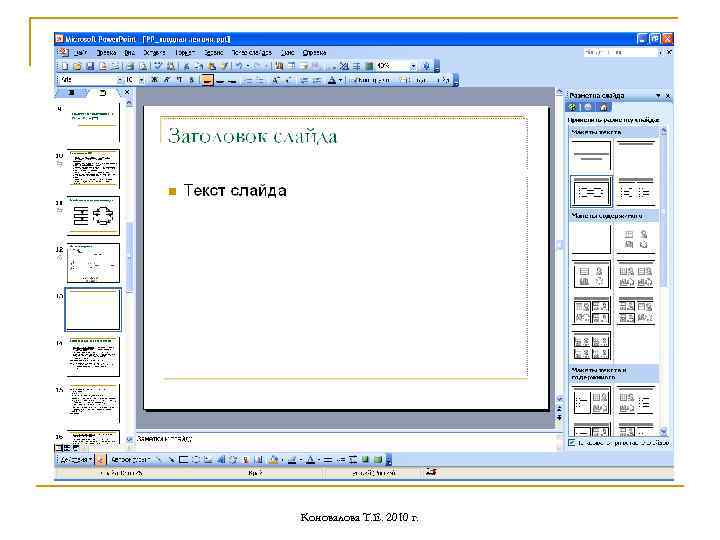Toggle text Shadow formatting
720x540 pixels.
192,80
